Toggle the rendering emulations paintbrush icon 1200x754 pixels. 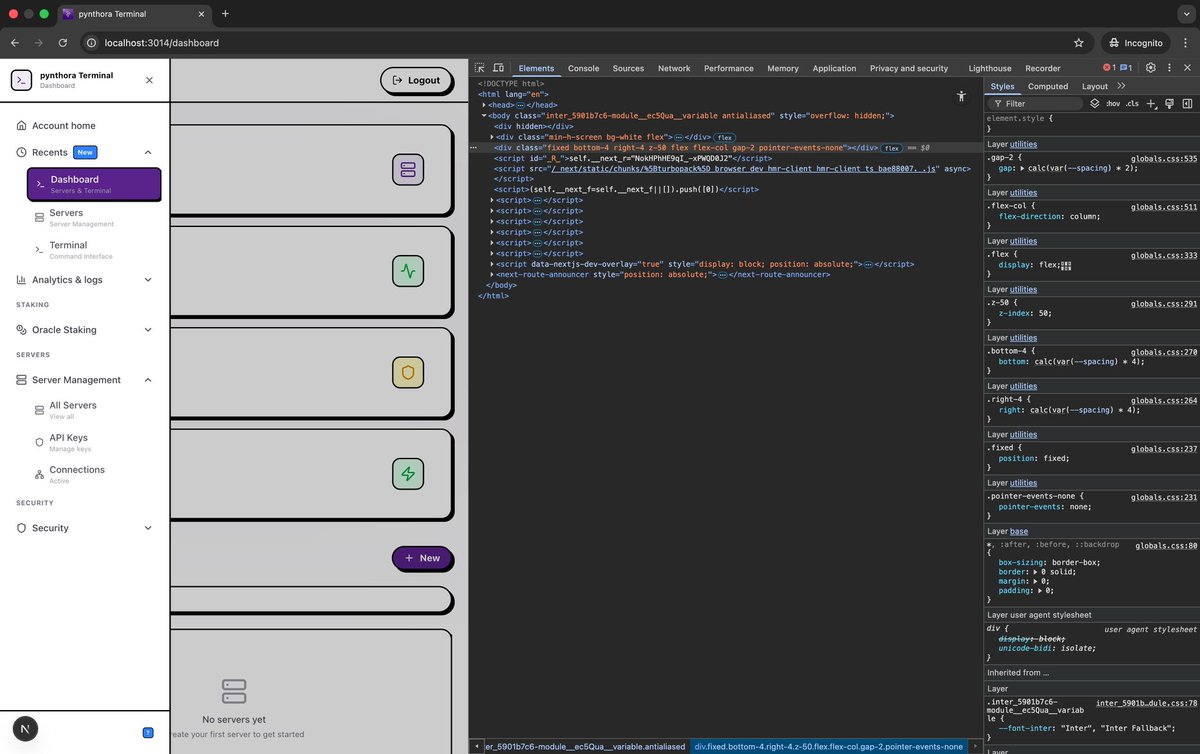coord(1168,103)
